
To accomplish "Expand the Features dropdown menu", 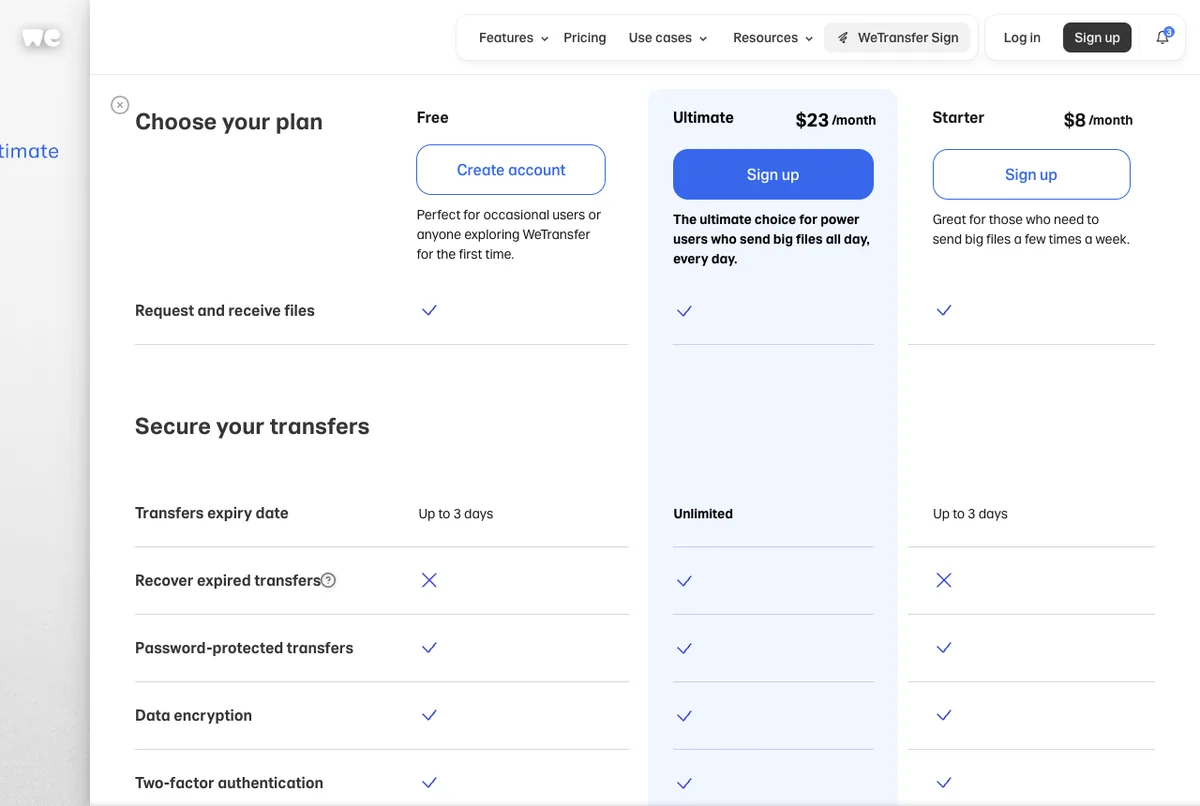I will 513,38.
